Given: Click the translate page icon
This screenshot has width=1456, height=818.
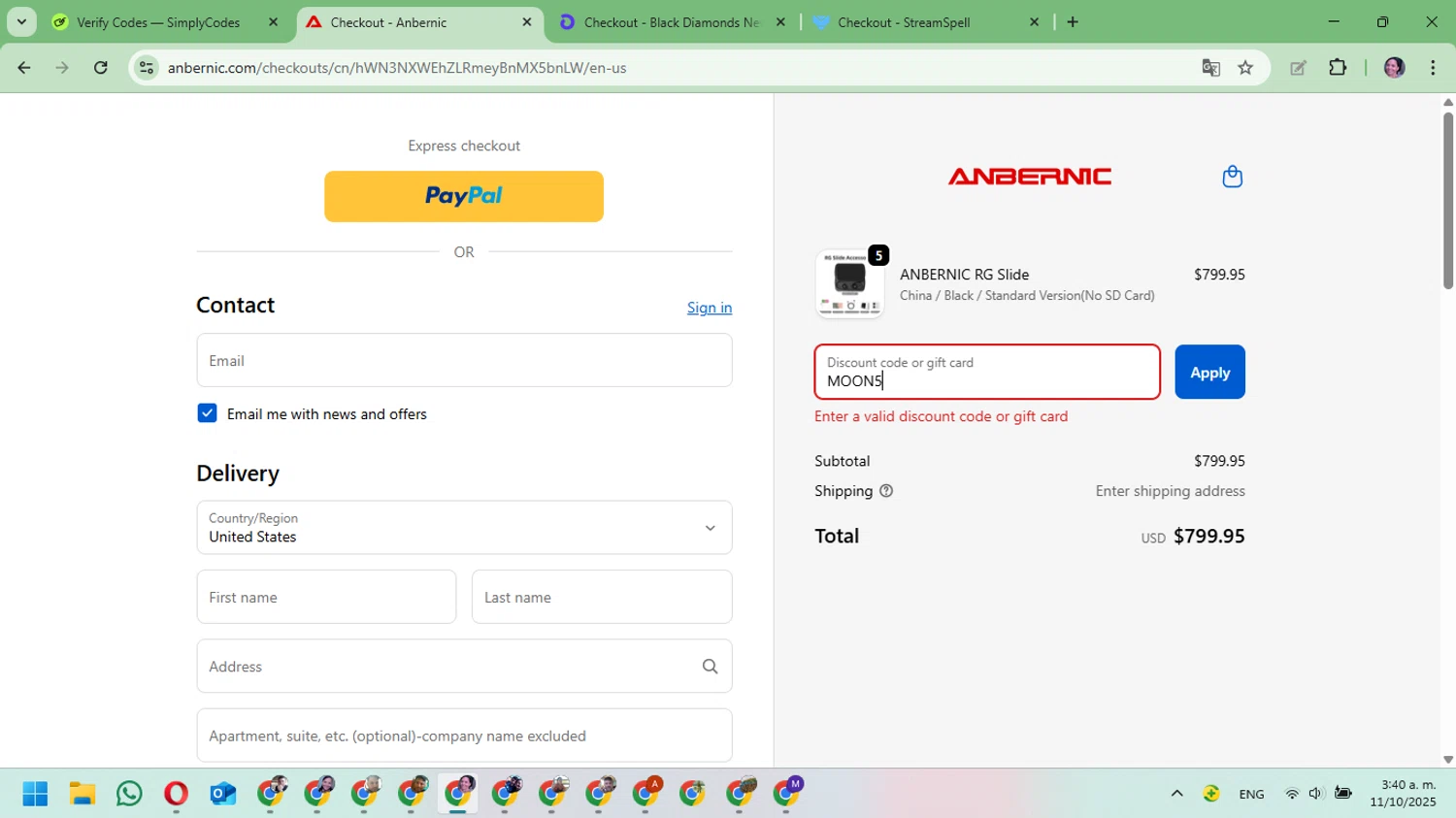Looking at the screenshot, I should click(1210, 68).
